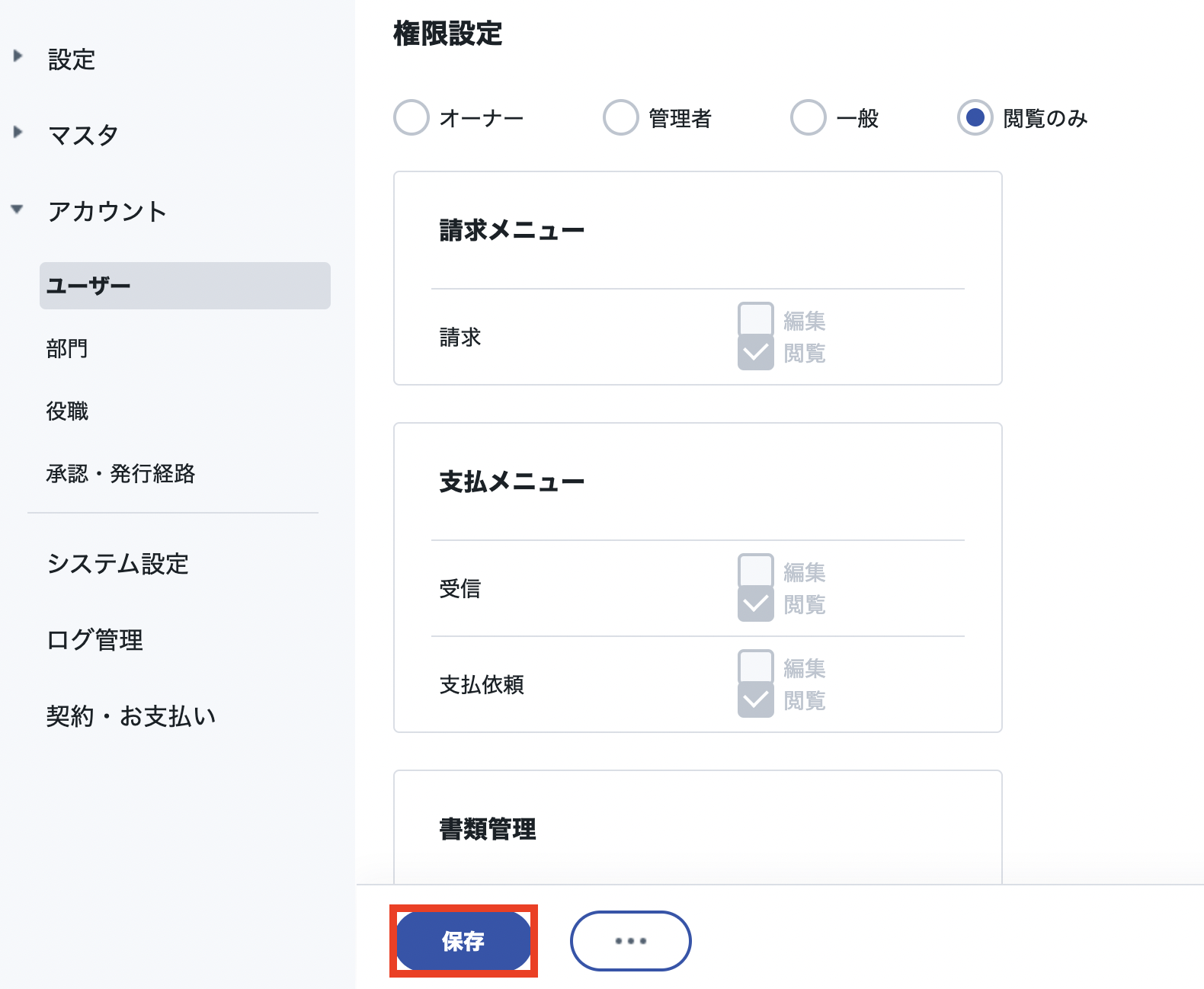
Task: Toggle 閲覧 checkbox for 請求
Action: [x=756, y=352]
